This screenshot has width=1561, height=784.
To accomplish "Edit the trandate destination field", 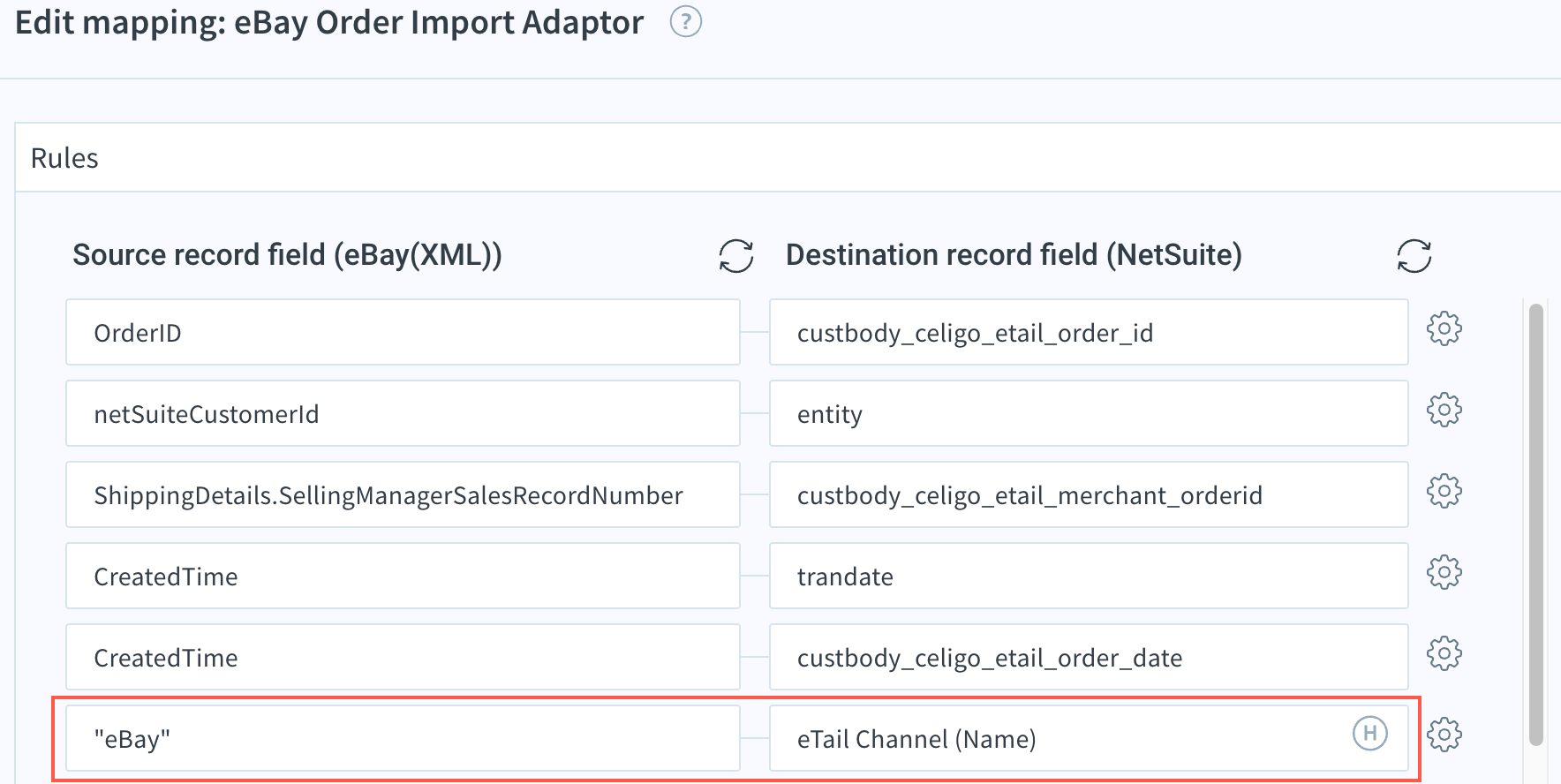I will 1089,576.
